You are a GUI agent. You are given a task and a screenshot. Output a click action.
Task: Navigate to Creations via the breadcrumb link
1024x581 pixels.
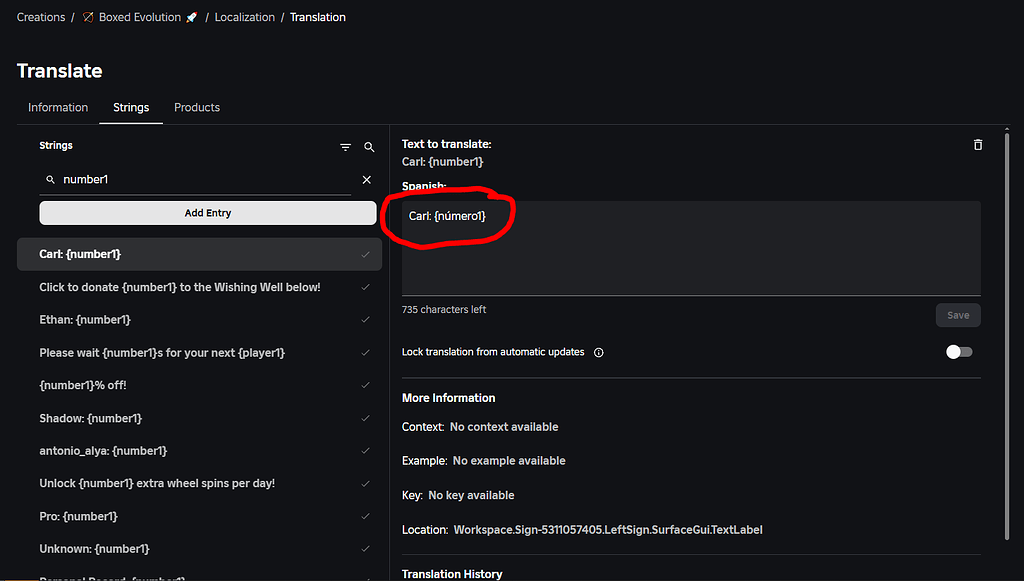[x=40, y=16]
